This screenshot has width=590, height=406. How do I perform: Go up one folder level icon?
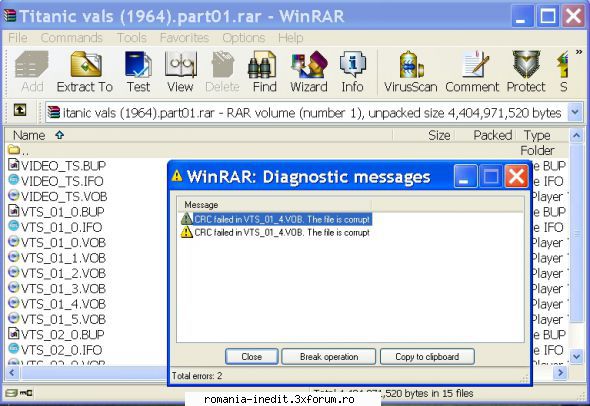(x=20, y=110)
